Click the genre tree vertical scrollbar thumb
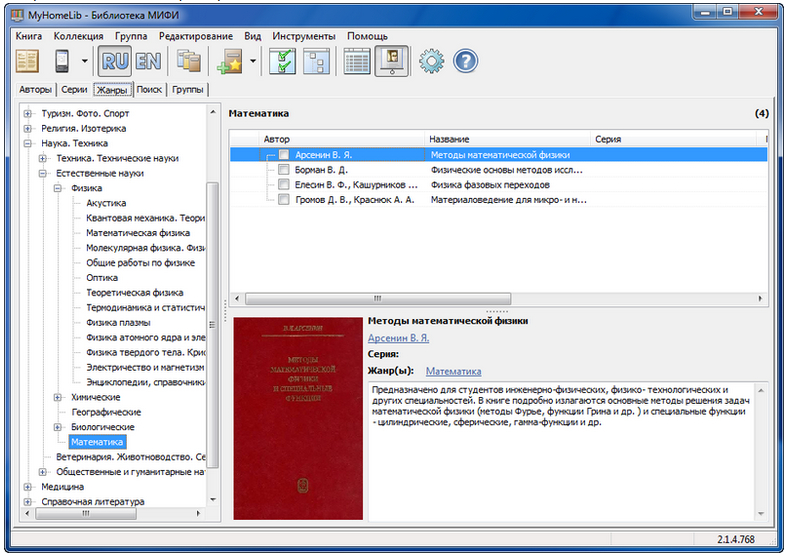The width and height of the screenshot is (787, 555). pos(212,324)
